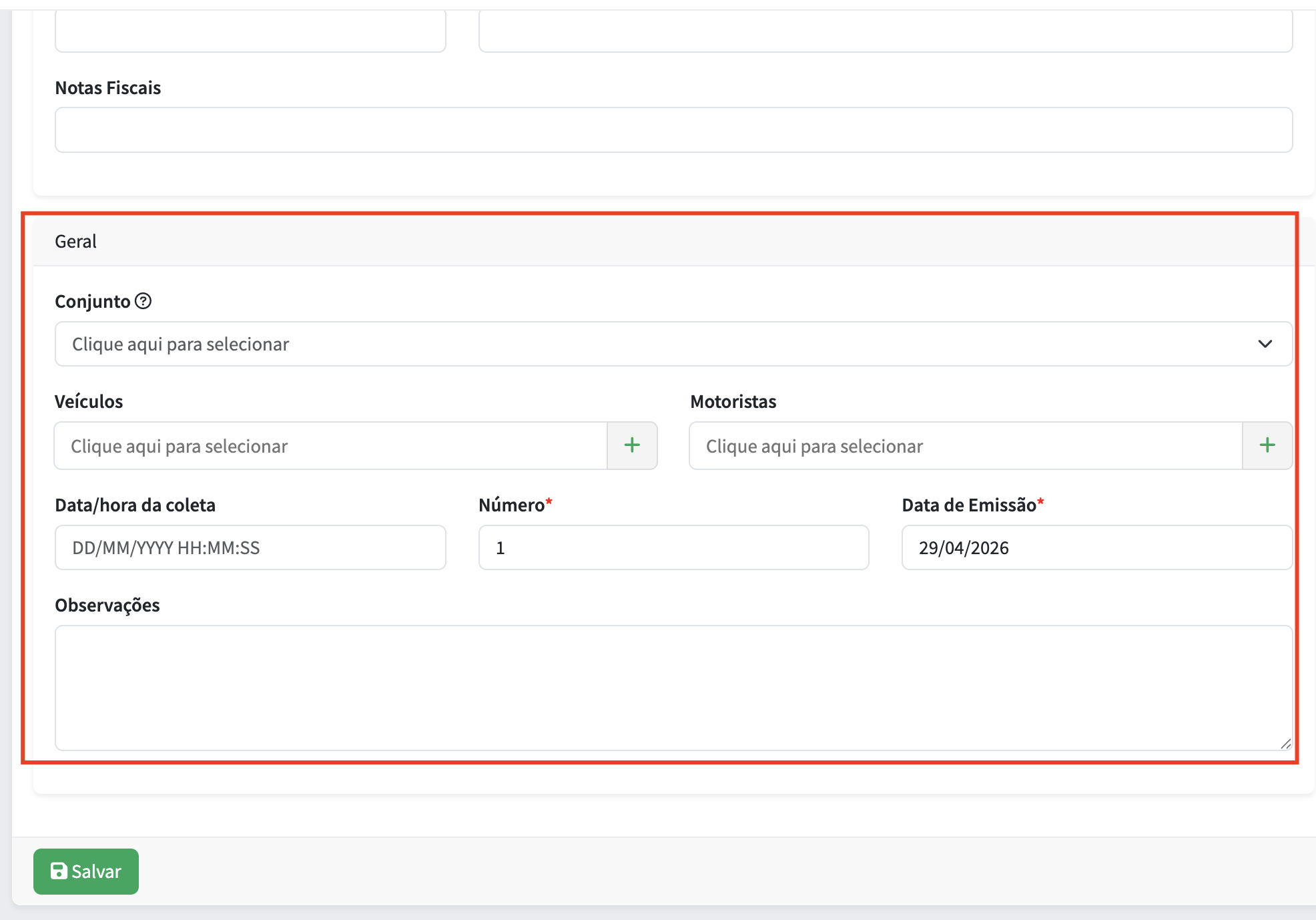Open the Veículos selection field
The height and width of the screenshot is (920, 1316).
(330, 445)
